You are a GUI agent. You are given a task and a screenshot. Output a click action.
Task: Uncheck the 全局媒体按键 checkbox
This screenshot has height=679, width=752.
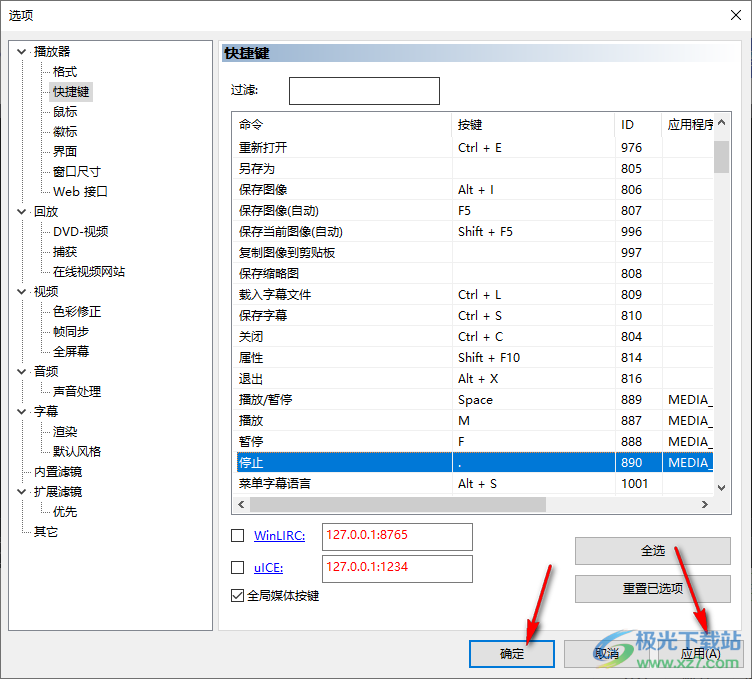tap(238, 596)
